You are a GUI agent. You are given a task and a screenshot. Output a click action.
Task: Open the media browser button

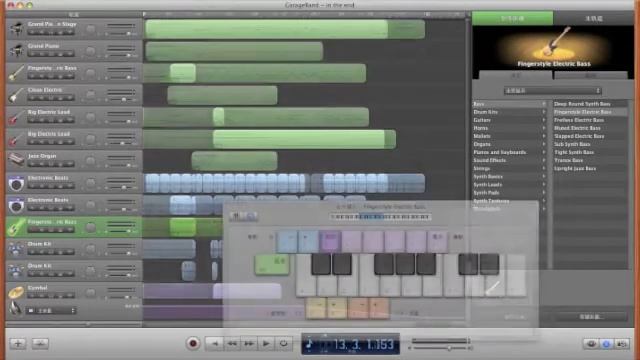622,344
